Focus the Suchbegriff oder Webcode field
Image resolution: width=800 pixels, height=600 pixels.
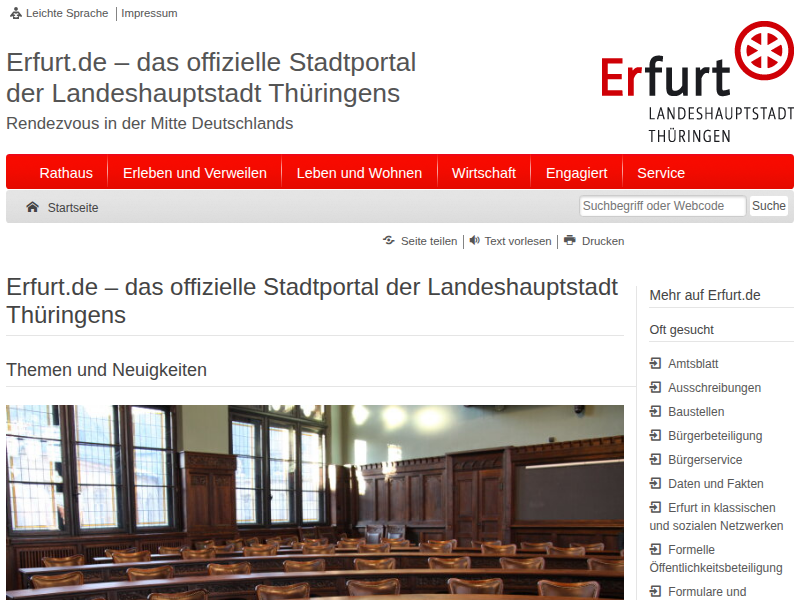[662, 207]
